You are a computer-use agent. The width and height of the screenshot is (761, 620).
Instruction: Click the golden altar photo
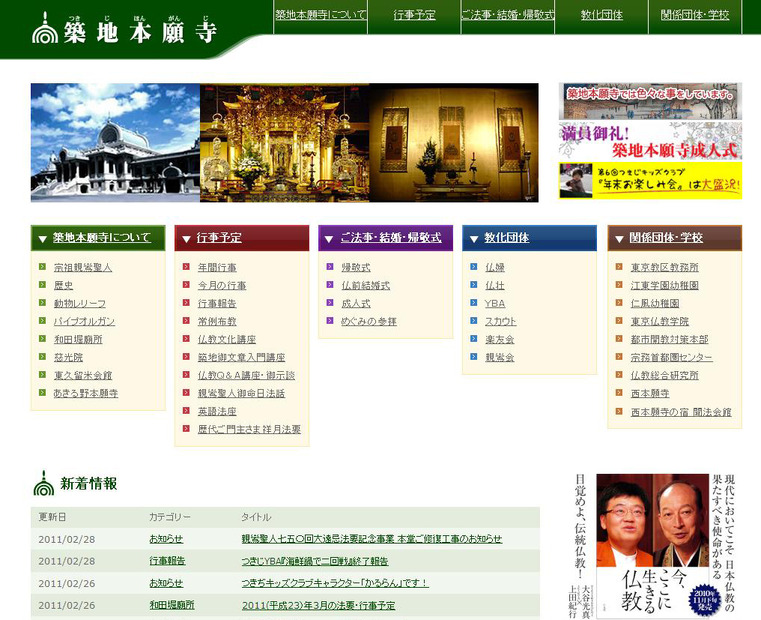pyautogui.click(x=284, y=142)
